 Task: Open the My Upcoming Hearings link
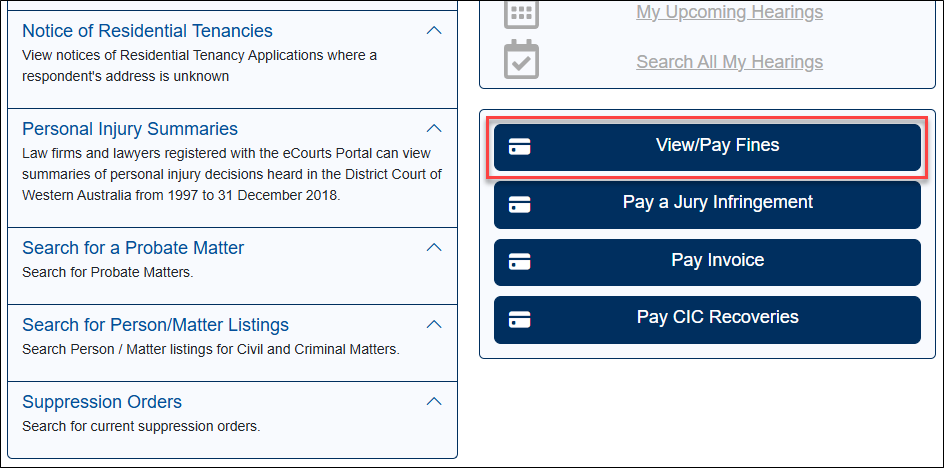coord(729,13)
